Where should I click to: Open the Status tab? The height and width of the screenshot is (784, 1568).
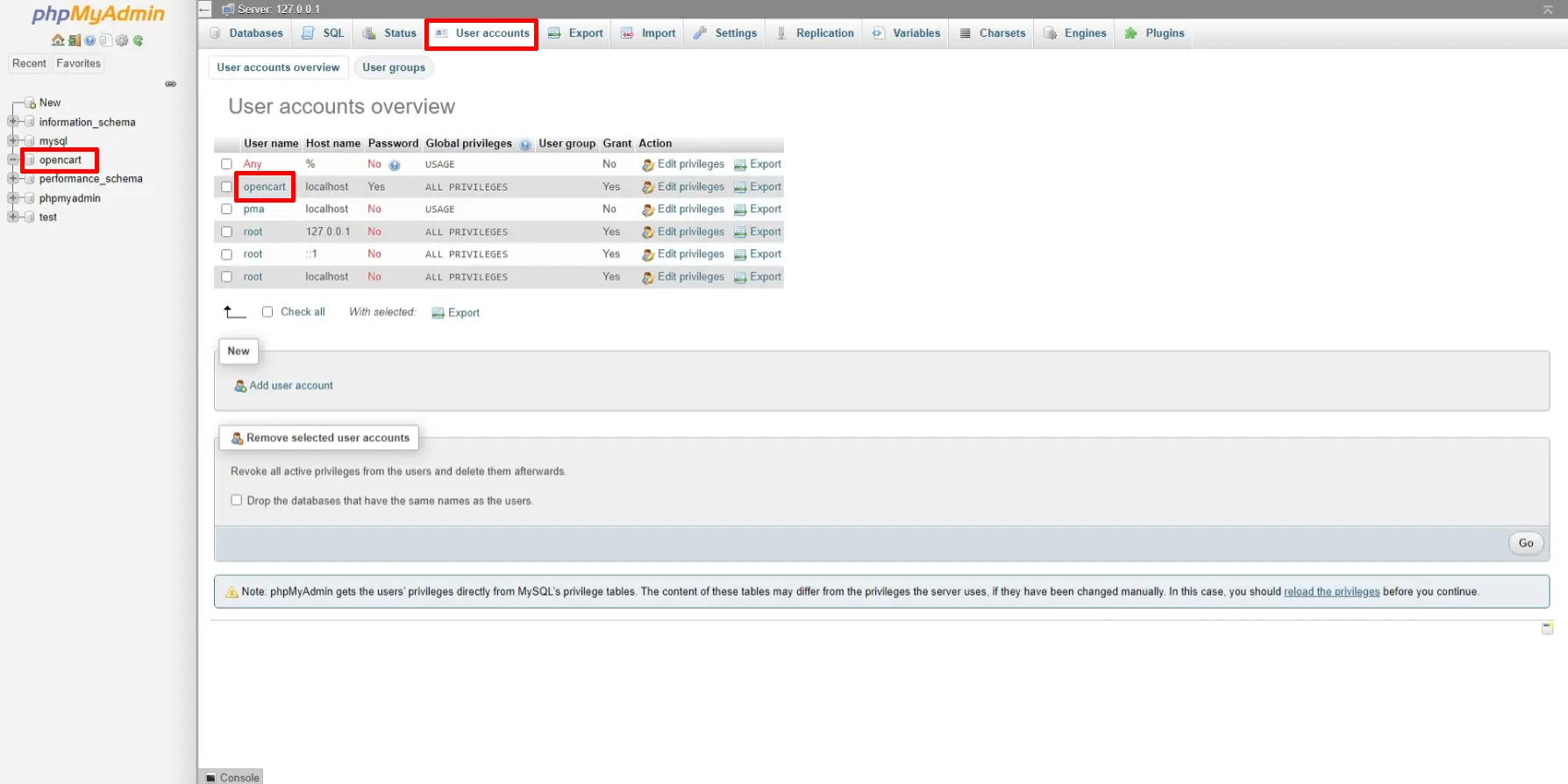pos(390,33)
